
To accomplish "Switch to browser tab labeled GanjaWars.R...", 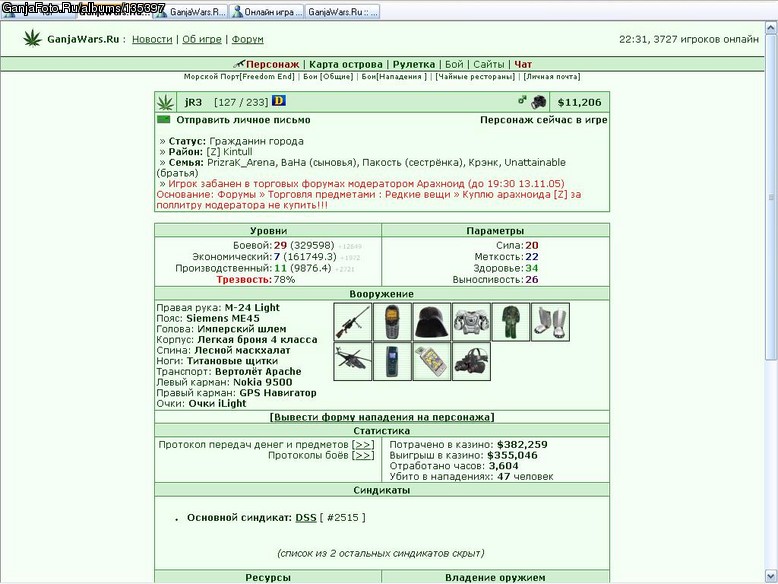I will point(192,11).
